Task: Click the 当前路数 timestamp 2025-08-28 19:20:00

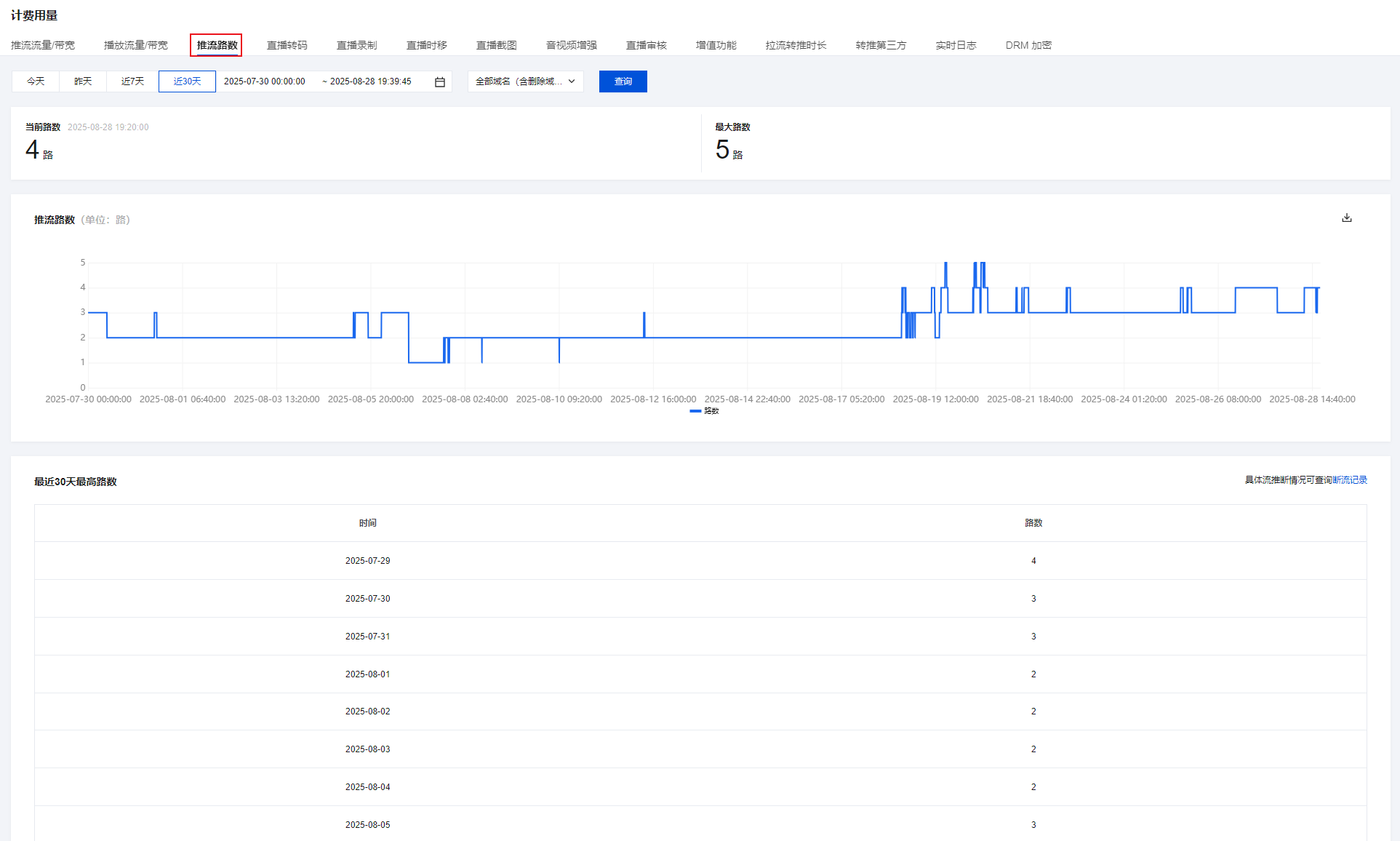Action: (x=108, y=127)
